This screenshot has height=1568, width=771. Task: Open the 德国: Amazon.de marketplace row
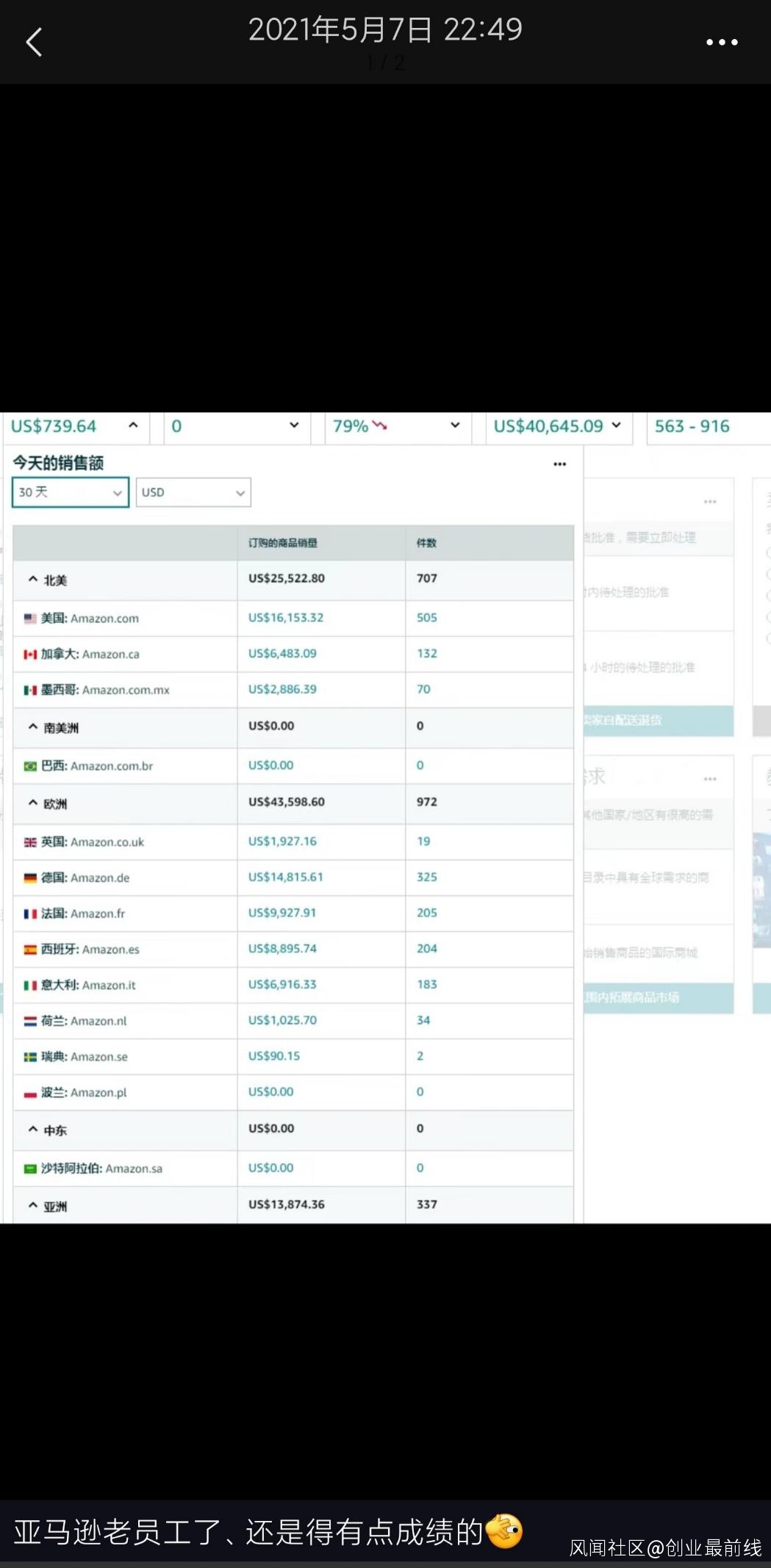[293, 878]
